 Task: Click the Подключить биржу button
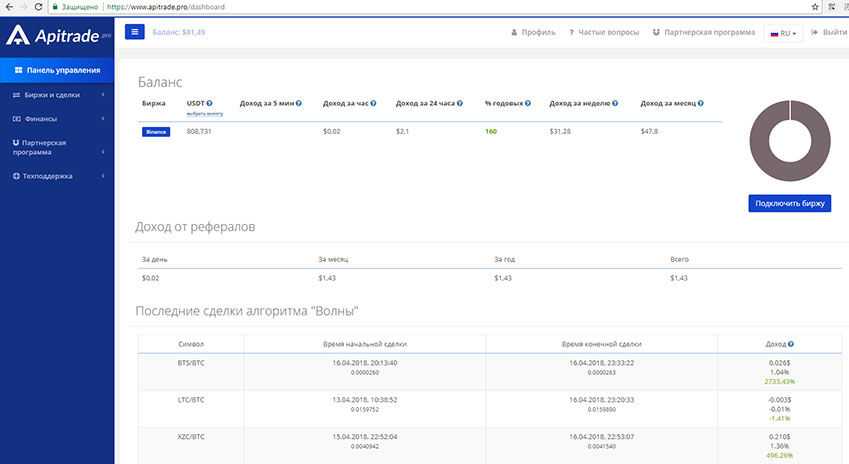point(790,203)
